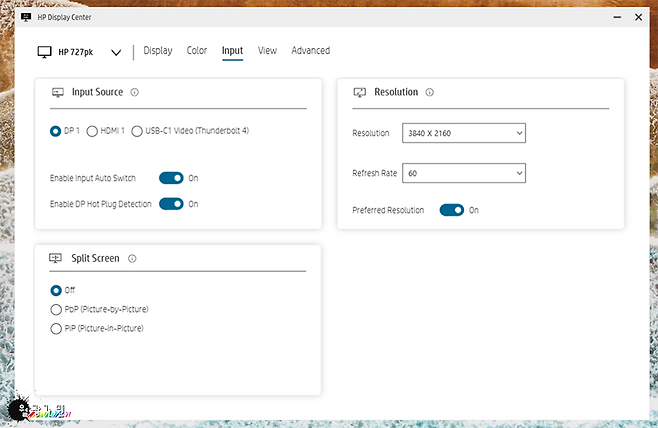Click the Resolution panel icon
This screenshot has height=428, width=658.
point(360,92)
